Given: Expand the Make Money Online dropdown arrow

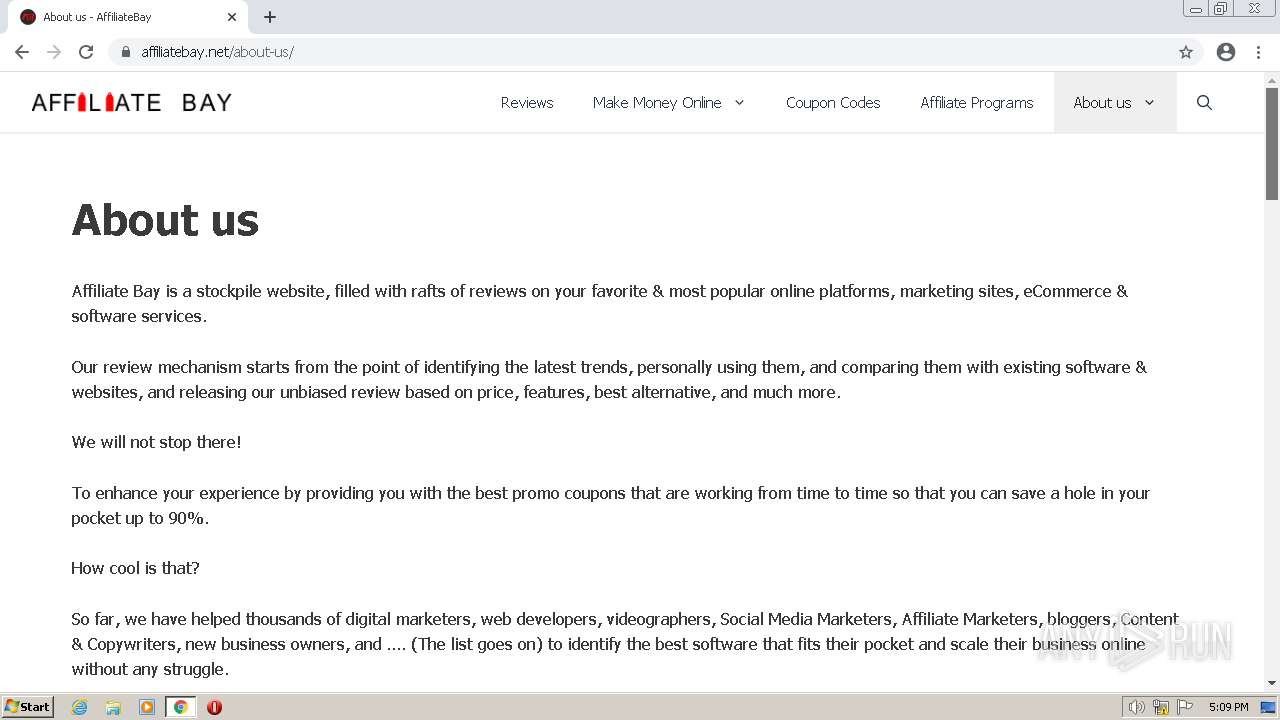Looking at the screenshot, I should pos(740,102).
